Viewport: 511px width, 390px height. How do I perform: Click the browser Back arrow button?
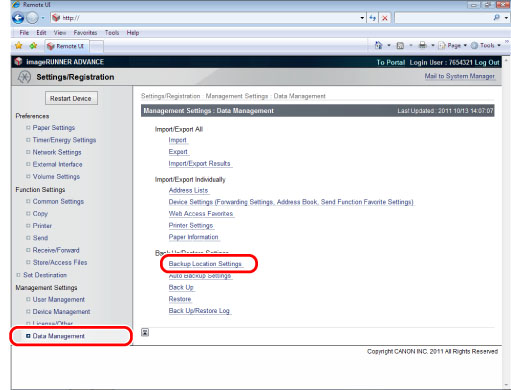(18, 18)
